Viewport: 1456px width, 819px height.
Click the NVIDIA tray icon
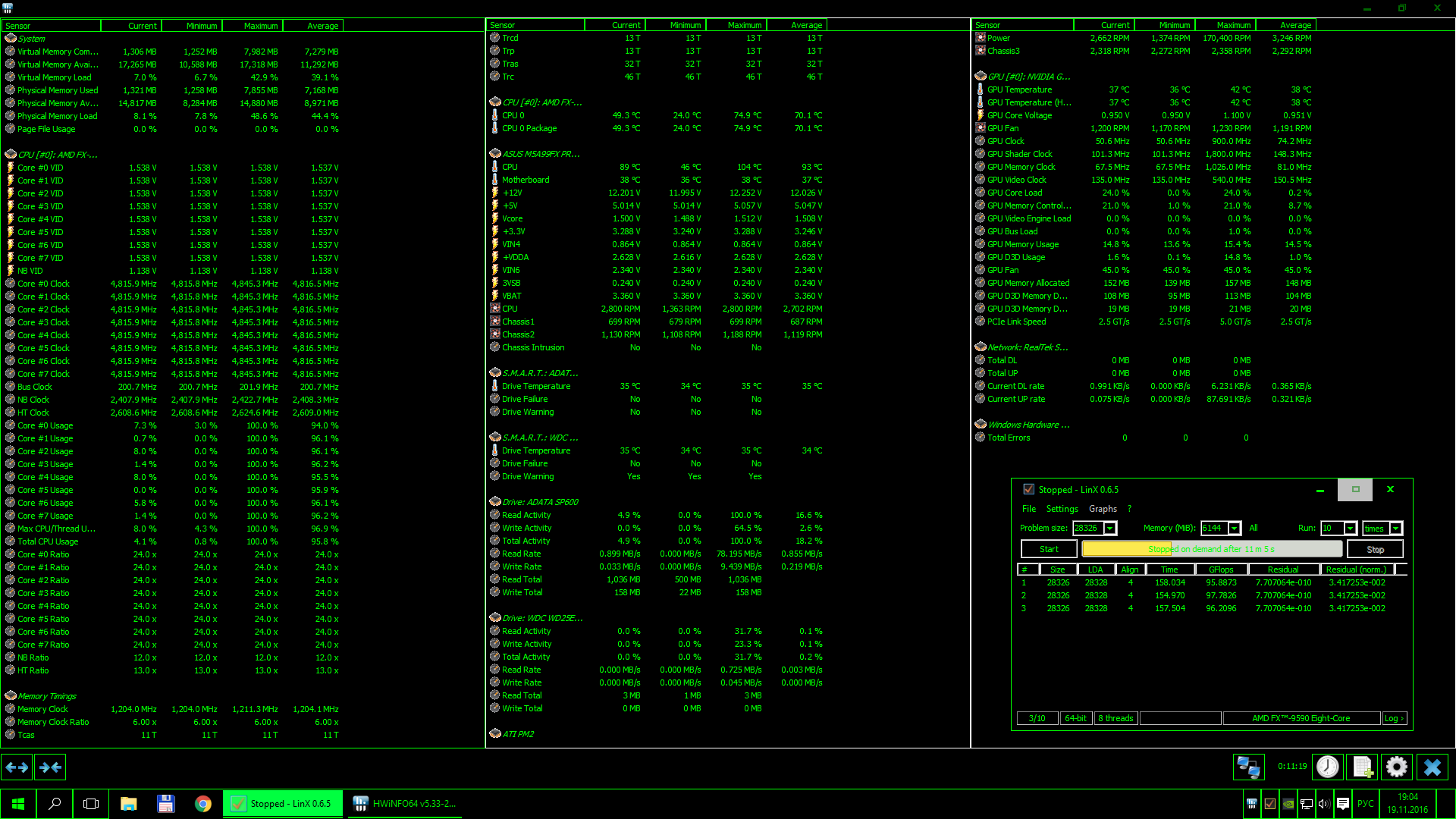pos(1288,804)
